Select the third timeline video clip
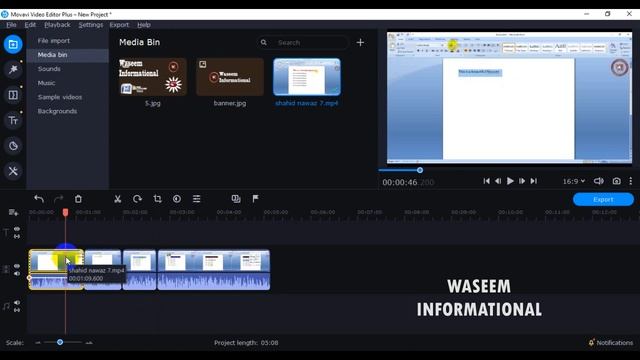Screen dimensions: 640x360 (x=139, y=270)
